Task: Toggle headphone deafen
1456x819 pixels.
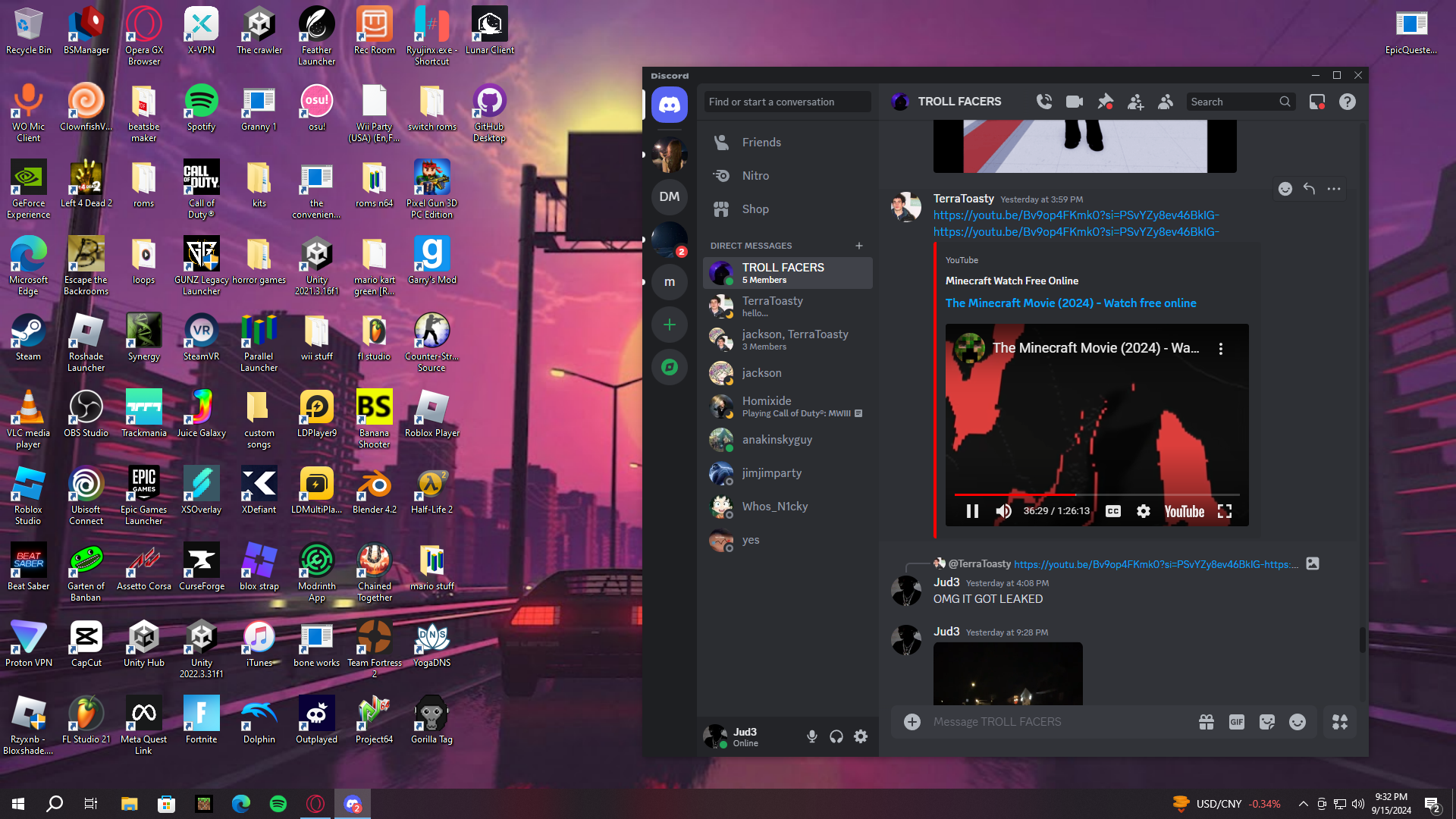Action: [836, 736]
